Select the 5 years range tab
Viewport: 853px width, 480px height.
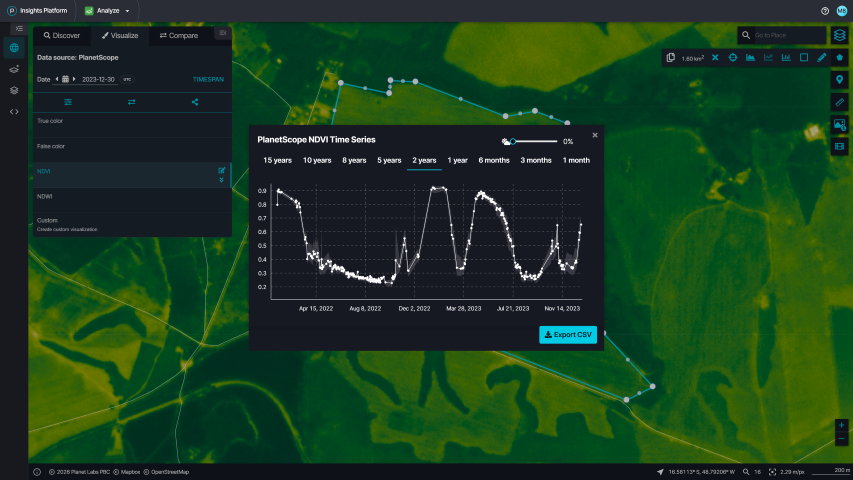tap(389, 161)
